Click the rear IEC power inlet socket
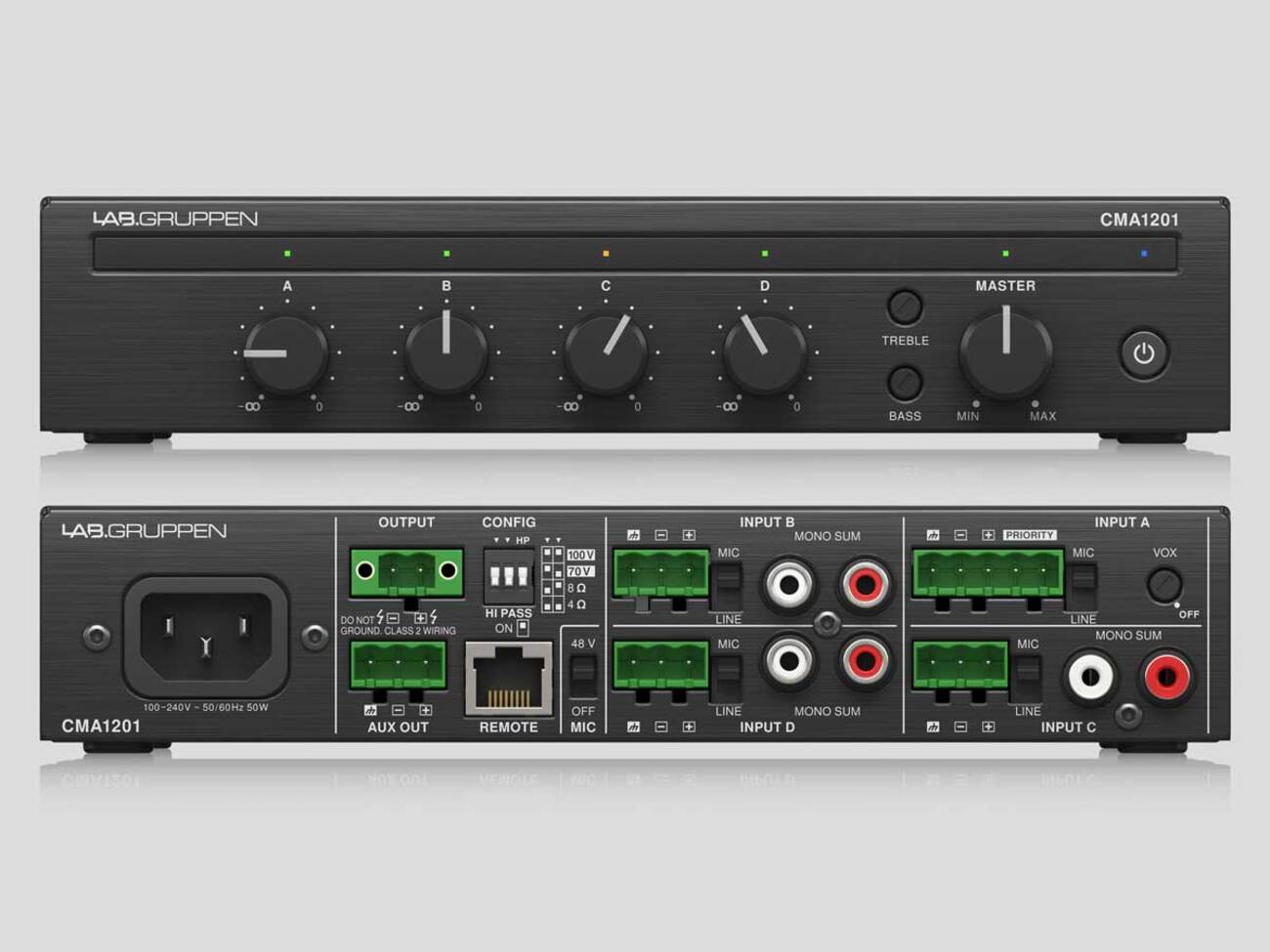Image resolution: width=1270 pixels, height=952 pixels. tap(205, 637)
